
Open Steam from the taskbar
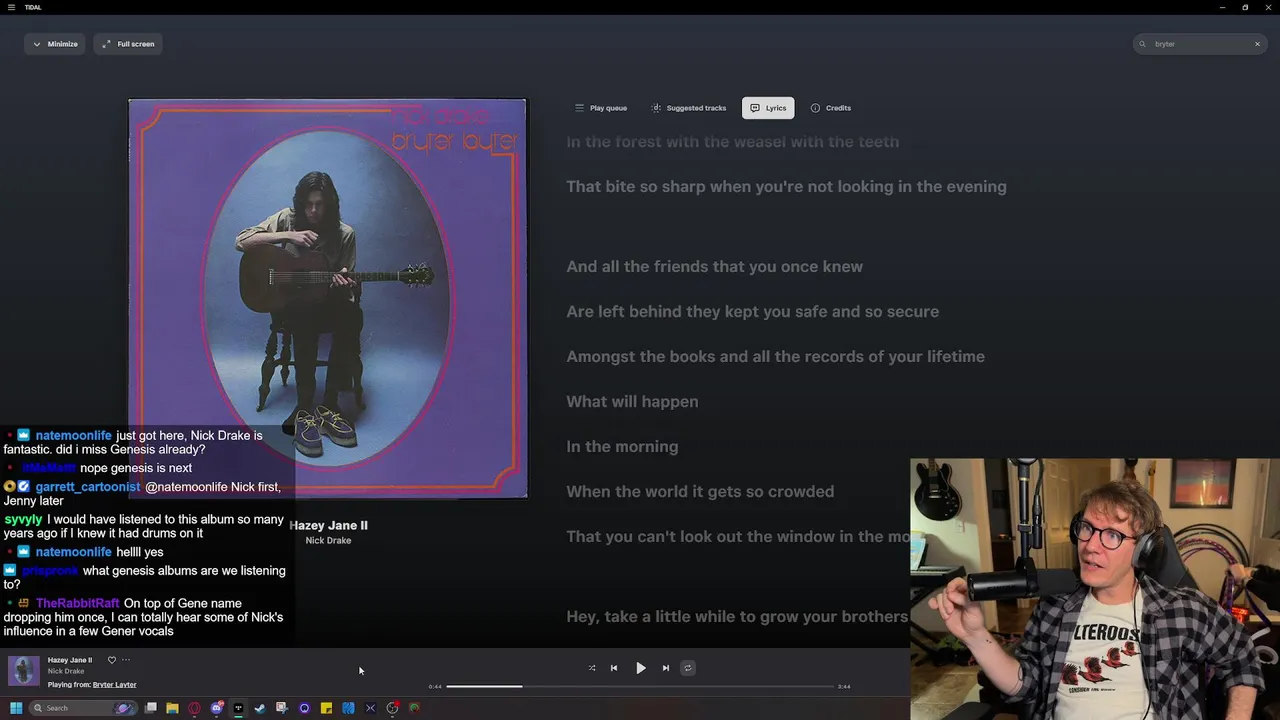260,708
